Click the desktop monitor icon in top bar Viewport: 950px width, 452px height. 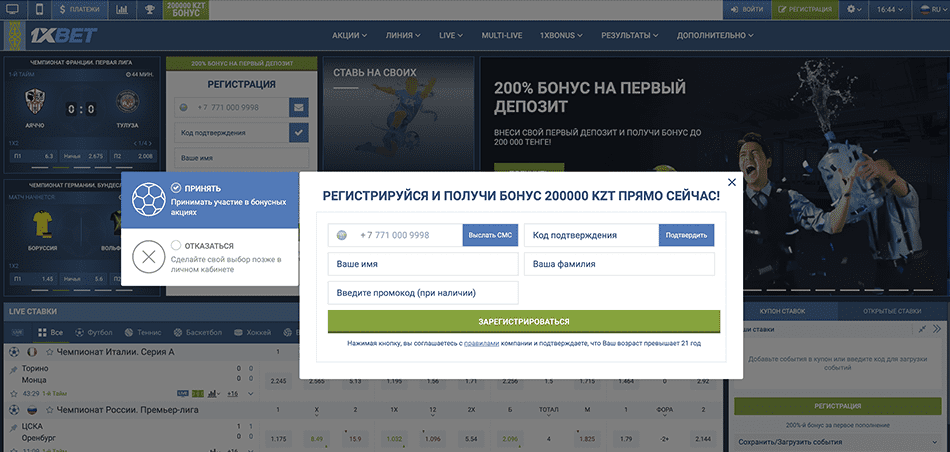13,10
